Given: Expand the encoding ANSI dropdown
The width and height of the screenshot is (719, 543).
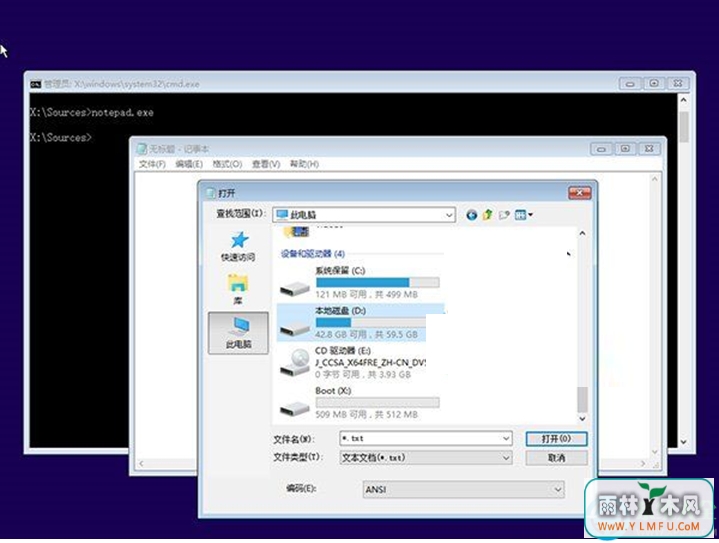Looking at the screenshot, I should tap(558, 489).
